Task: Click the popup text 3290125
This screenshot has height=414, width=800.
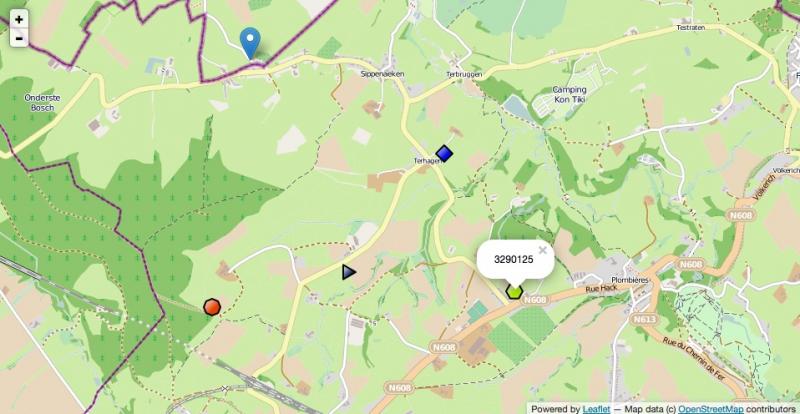Action: (514, 259)
